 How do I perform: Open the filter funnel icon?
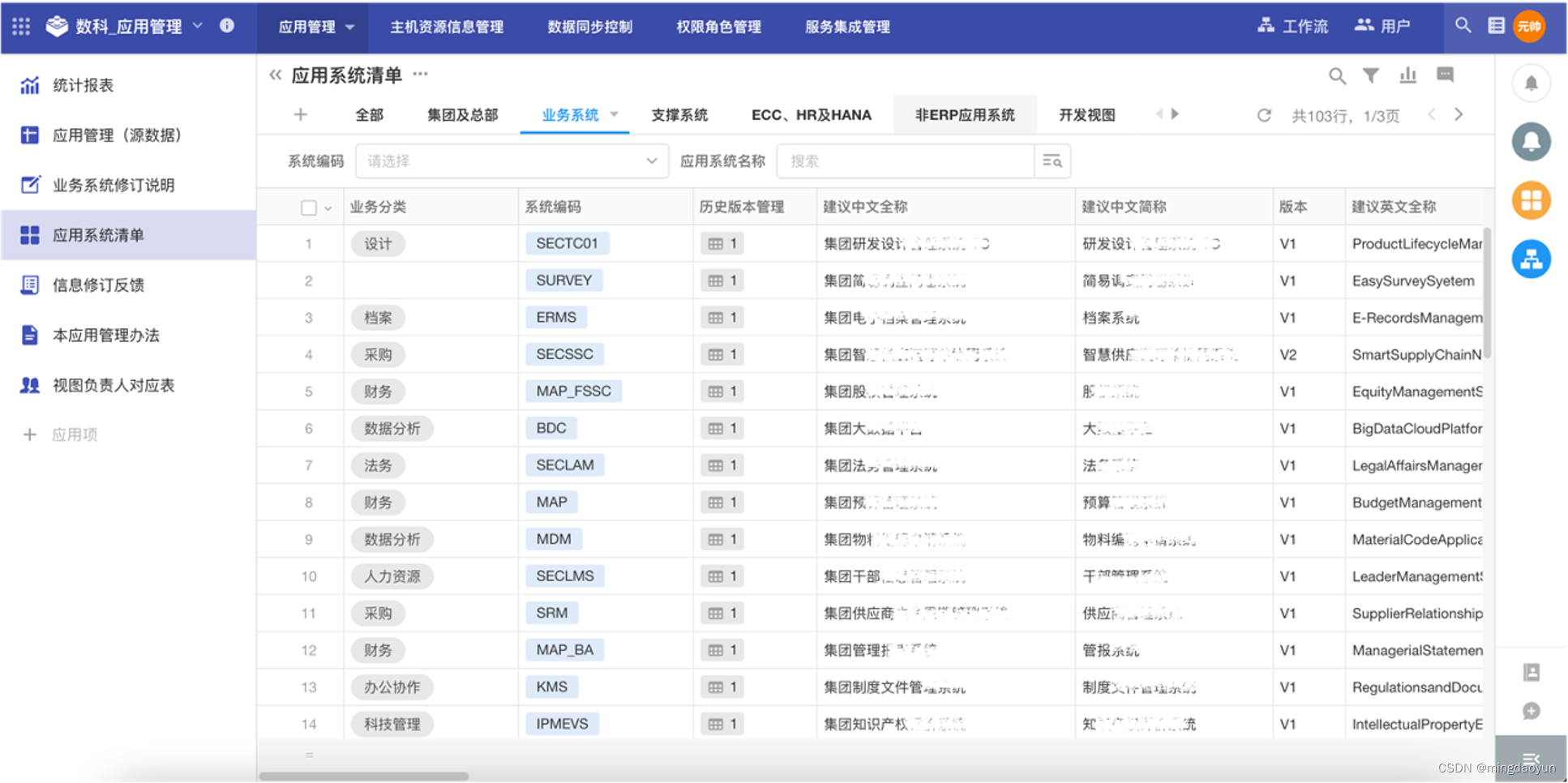1370,75
